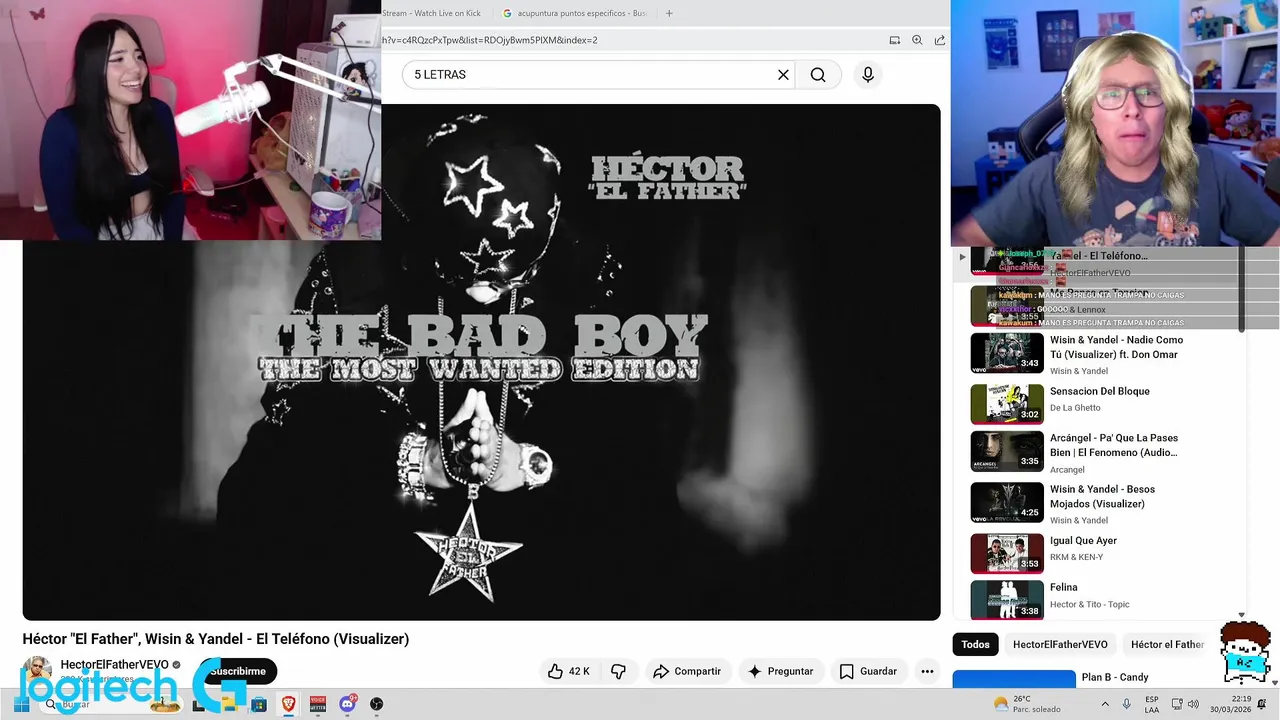Play 'Sensacion Del Bloque' by De La Ghetto

coord(1099,391)
